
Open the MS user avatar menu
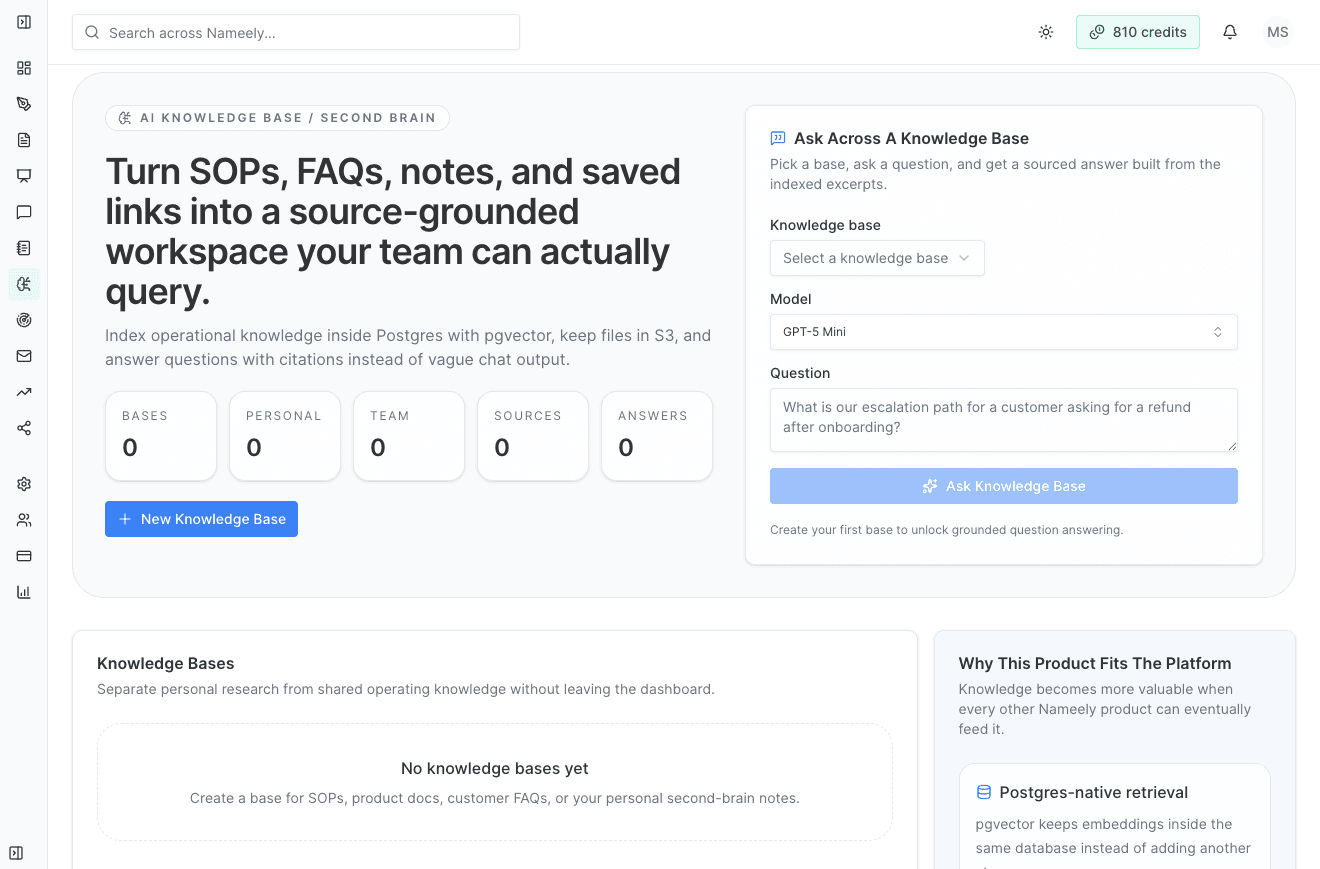coord(1277,31)
